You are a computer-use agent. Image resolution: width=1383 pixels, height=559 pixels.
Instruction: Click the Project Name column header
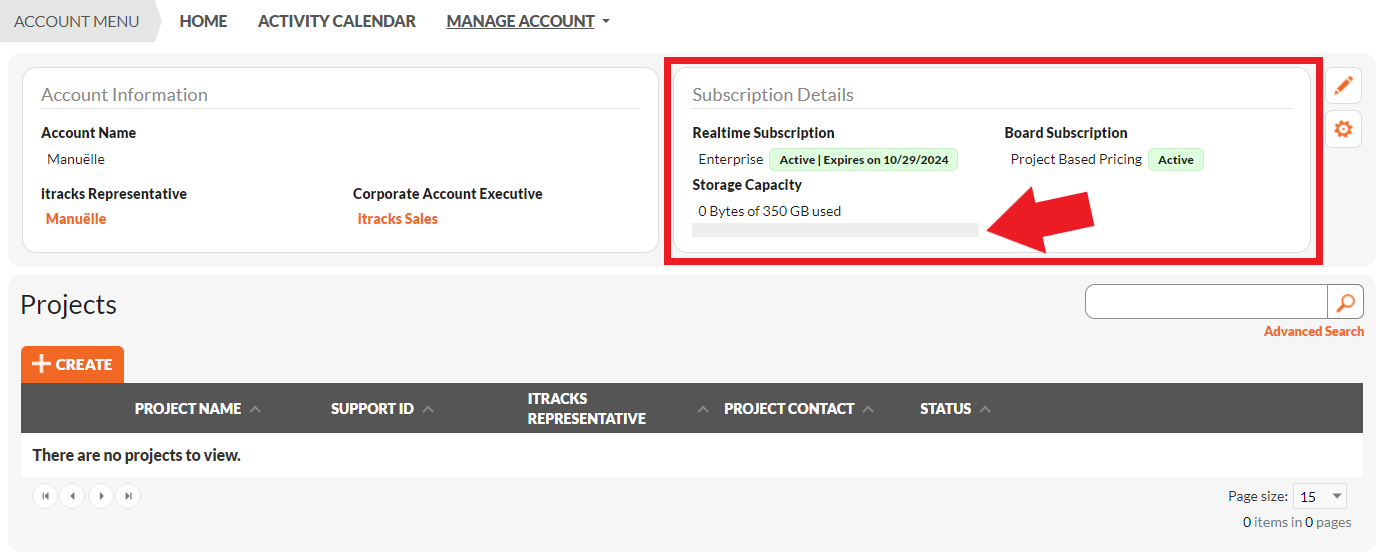click(x=188, y=409)
